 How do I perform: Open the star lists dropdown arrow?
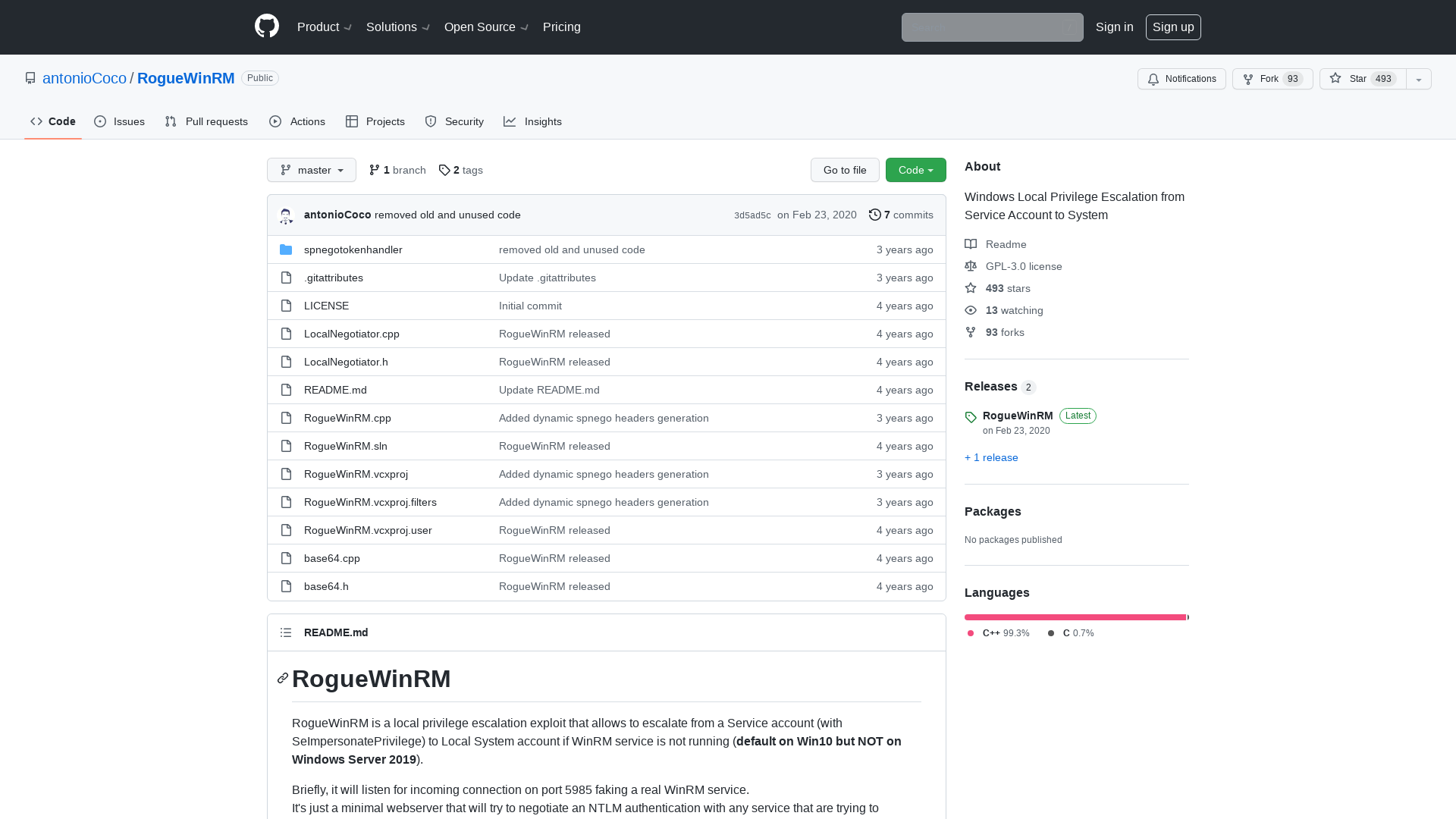(x=1419, y=79)
